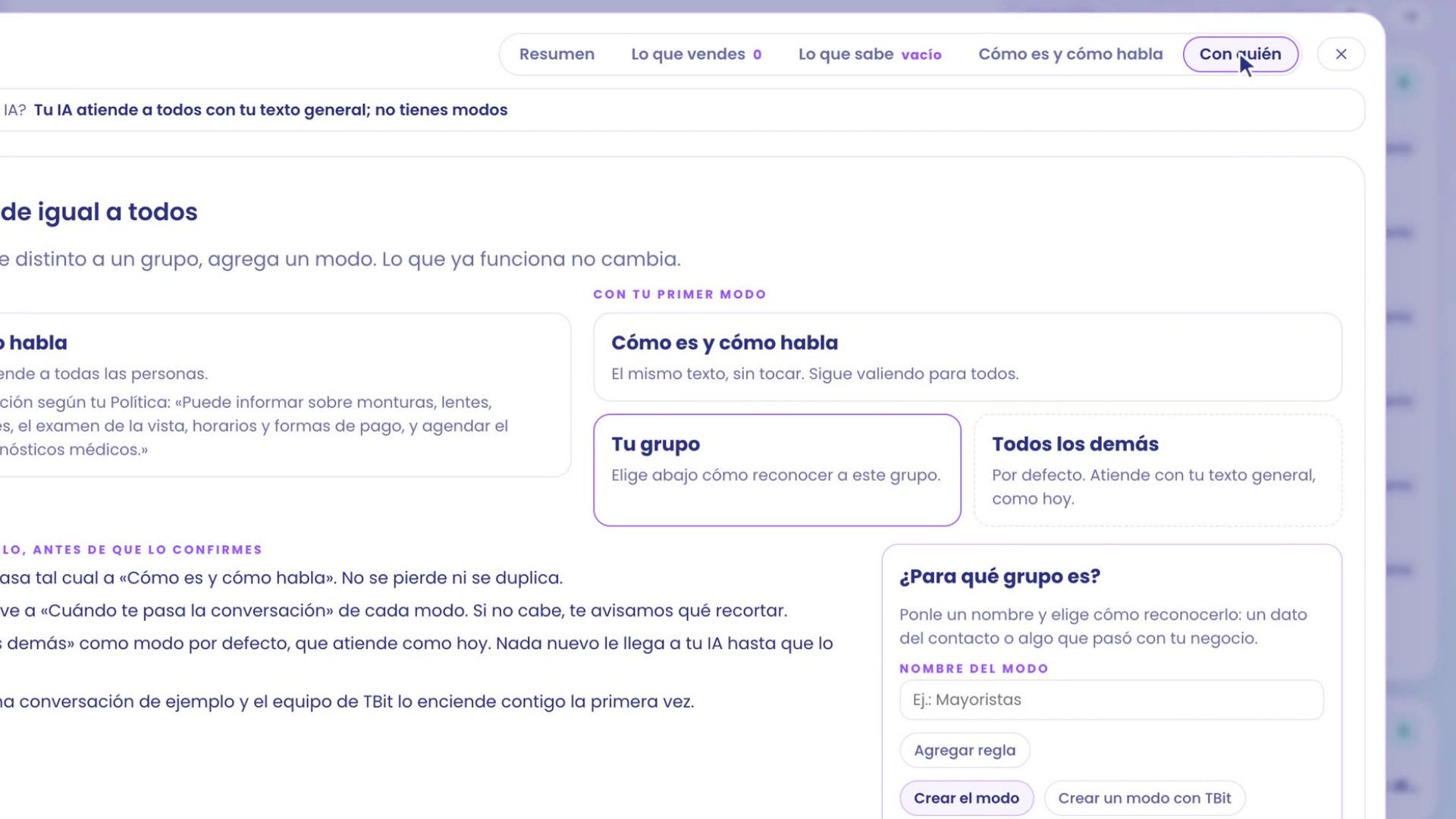Click the '¿Para qué grupo es?' heading
This screenshot has height=819, width=1456.
999,576
